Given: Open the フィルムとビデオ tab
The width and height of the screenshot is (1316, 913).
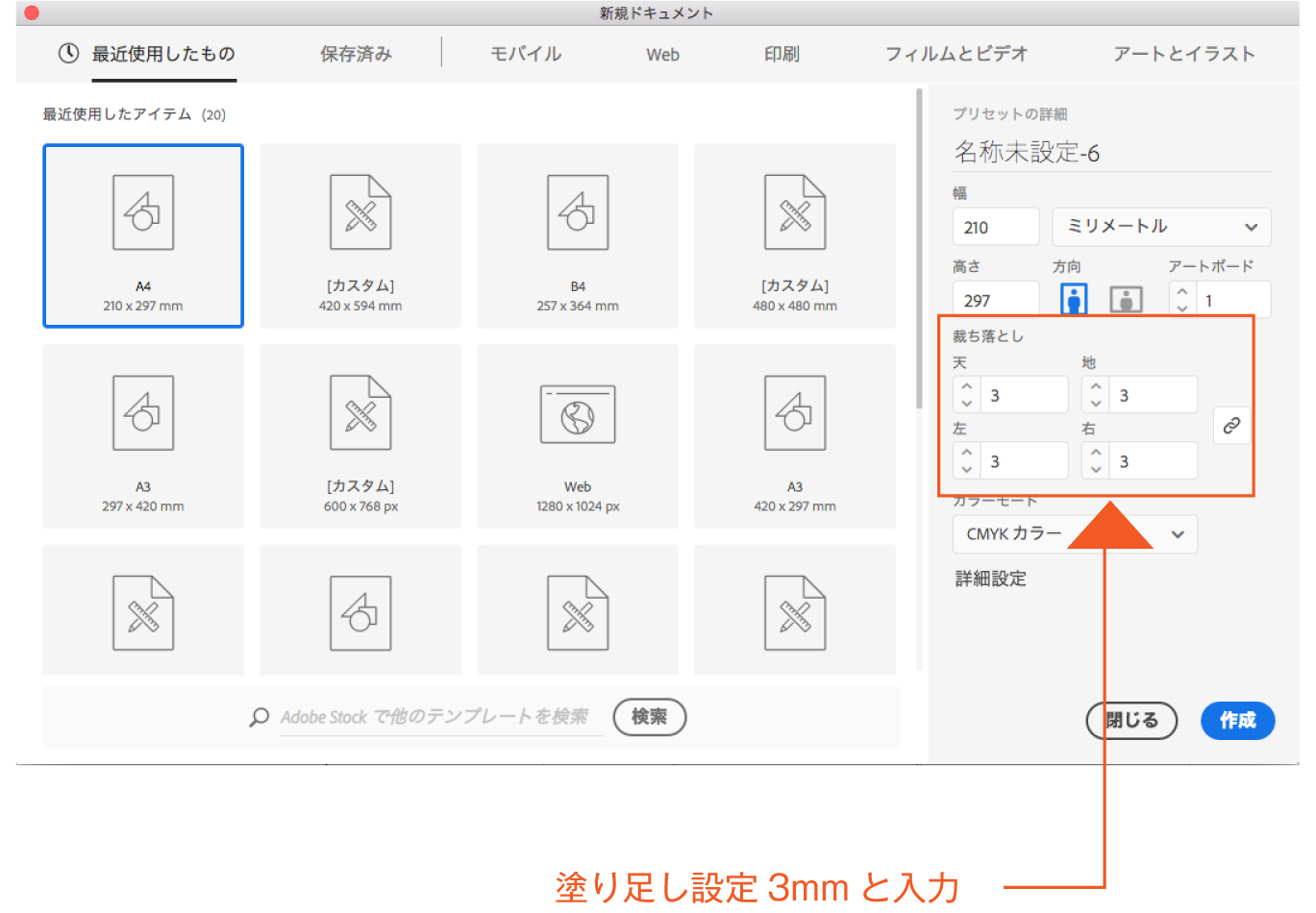Looking at the screenshot, I should click(x=956, y=54).
